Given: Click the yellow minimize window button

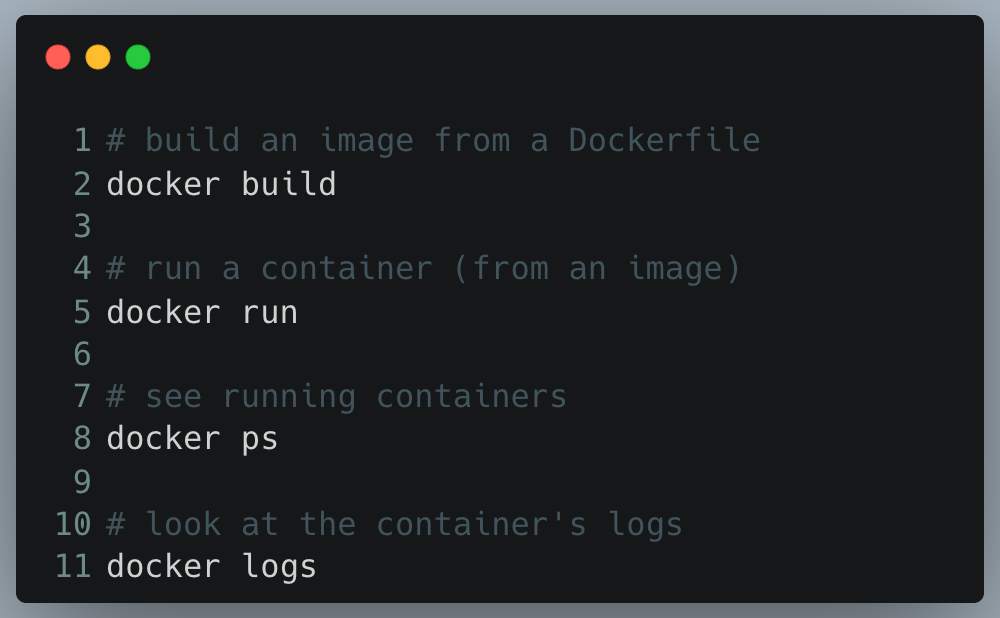Looking at the screenshot, I should click(98, 57).
